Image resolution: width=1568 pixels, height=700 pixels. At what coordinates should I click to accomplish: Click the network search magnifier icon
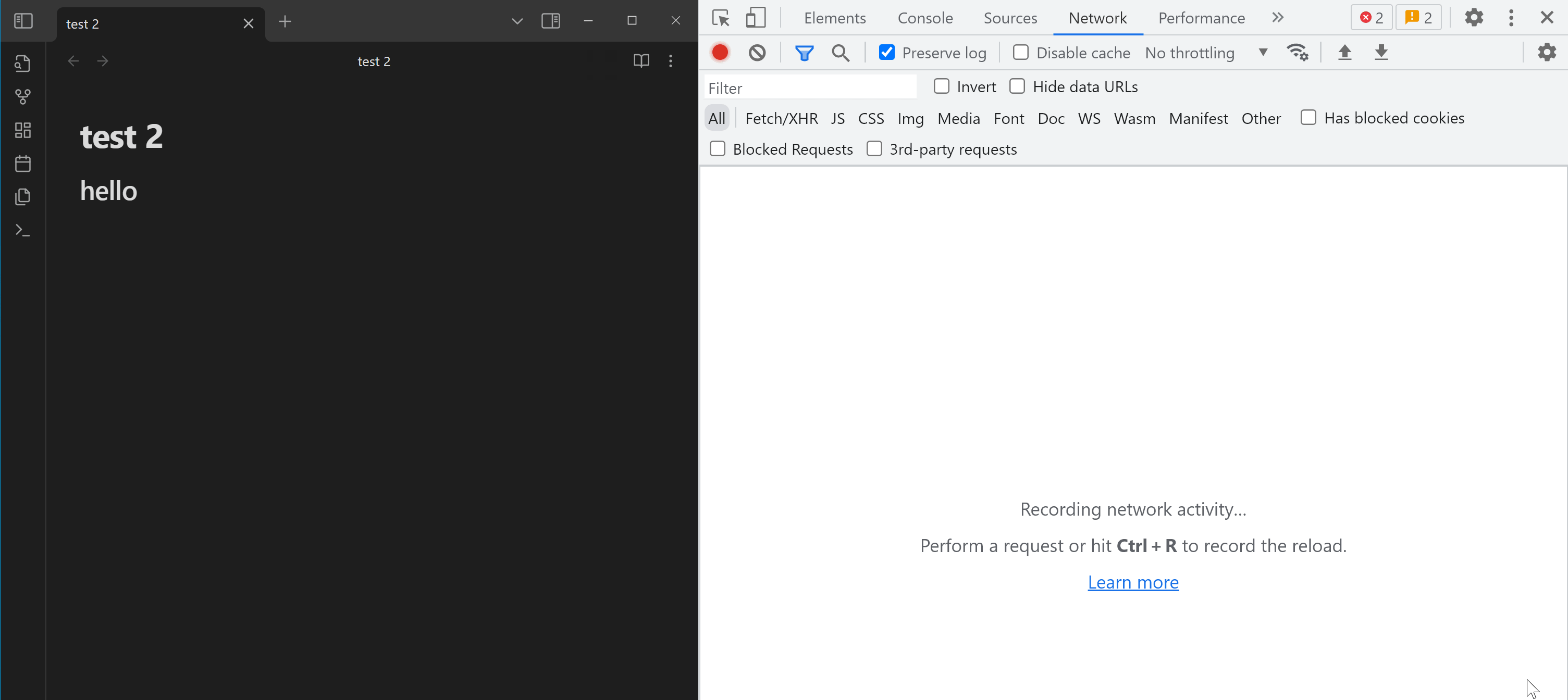coord(840,53)
